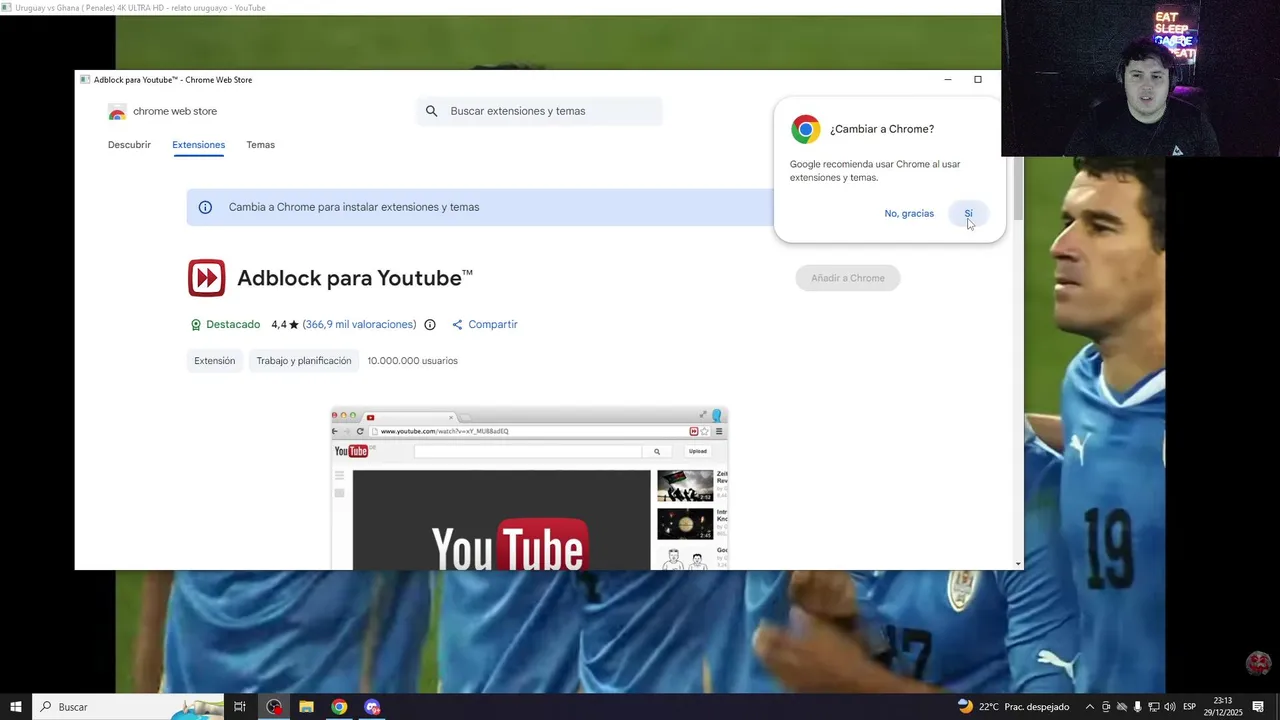This screenshot has width=1280, height=720.
Task: Click the Windows taskbar Buscar search box
Action: 130,707
